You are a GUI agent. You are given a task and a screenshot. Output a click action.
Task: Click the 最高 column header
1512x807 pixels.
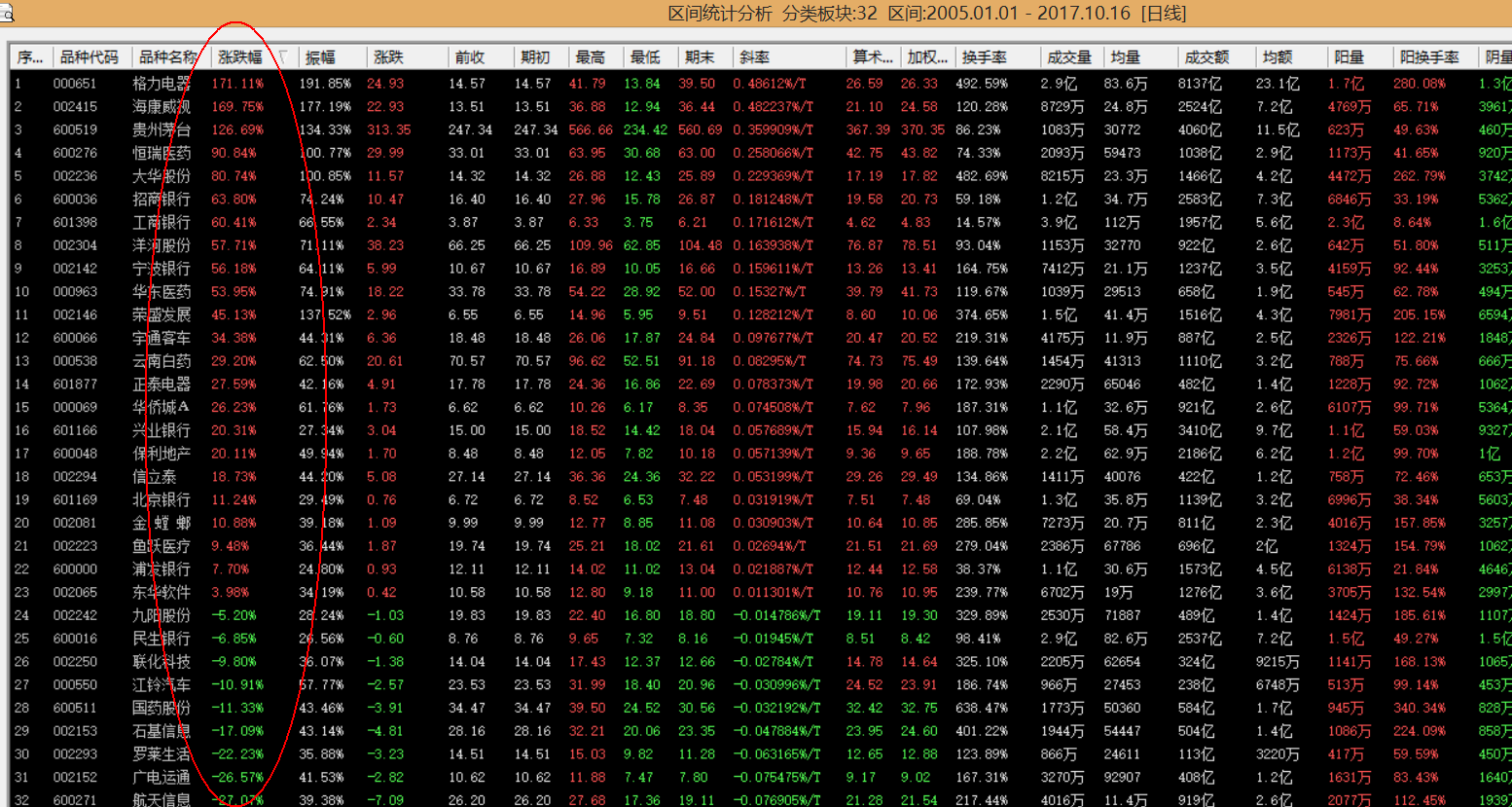point(590,57)
